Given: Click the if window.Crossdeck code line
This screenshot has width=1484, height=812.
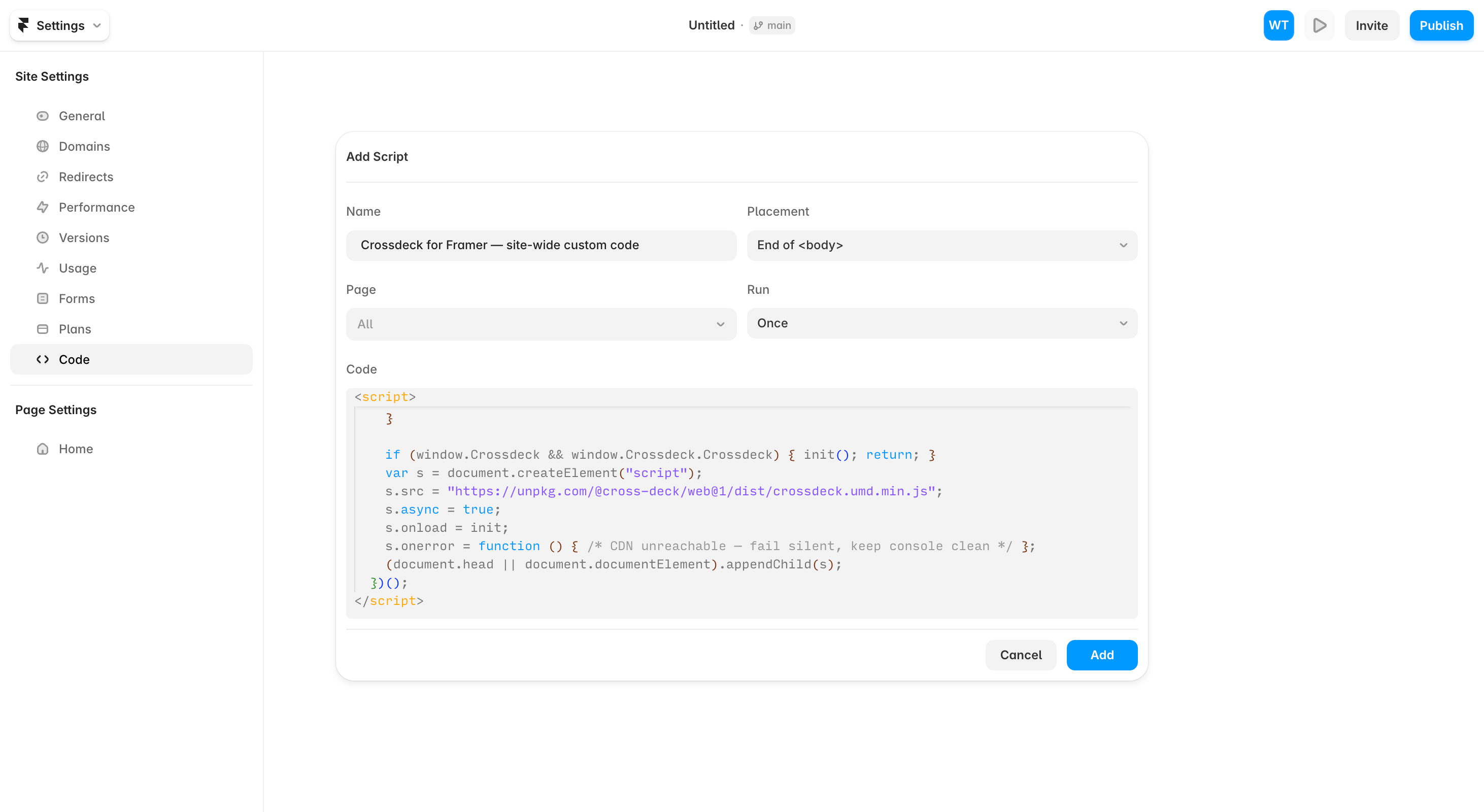Looking at the screenshot, I should tap(660, 455).
